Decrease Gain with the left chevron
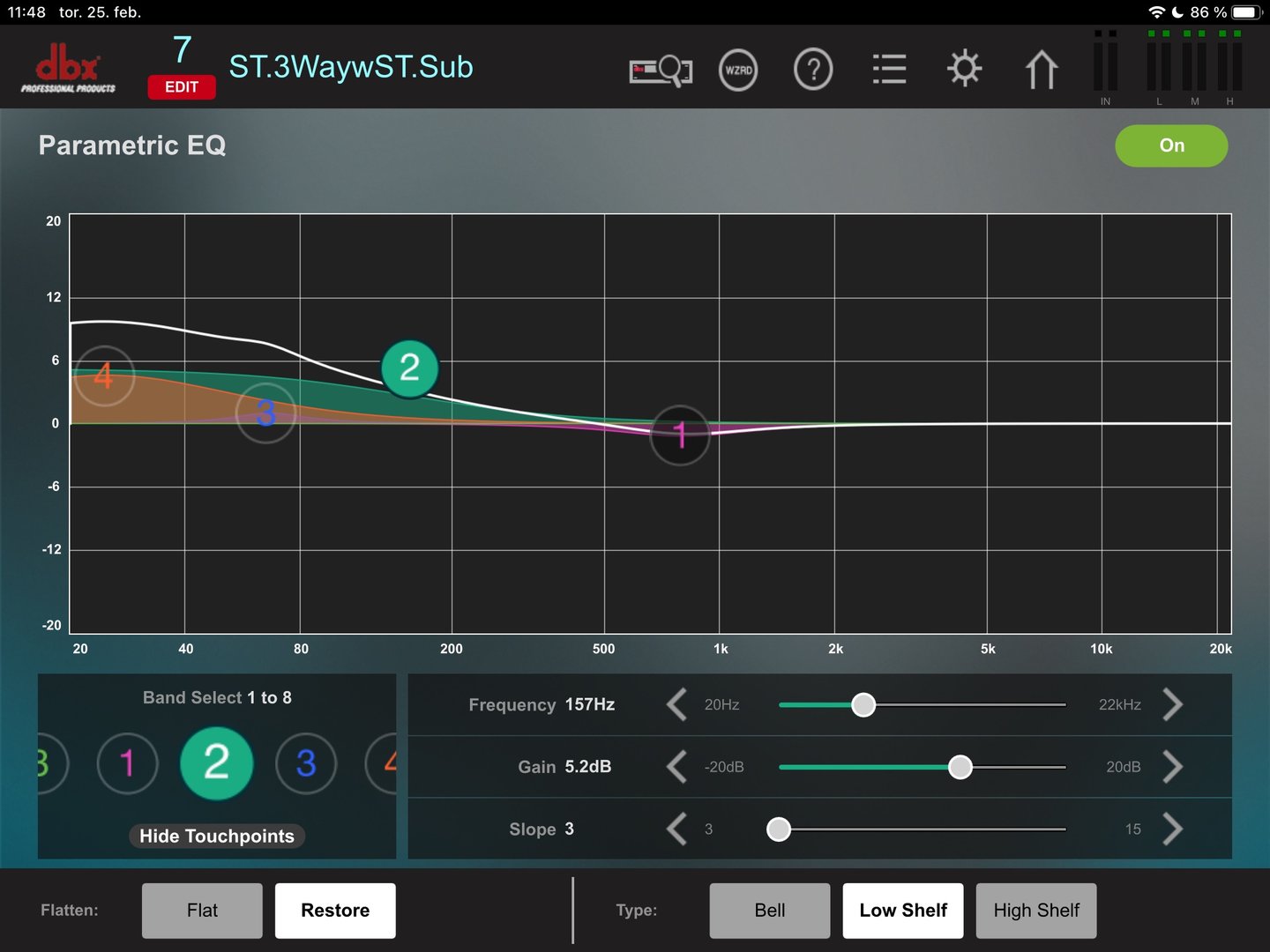 point(676,767)
